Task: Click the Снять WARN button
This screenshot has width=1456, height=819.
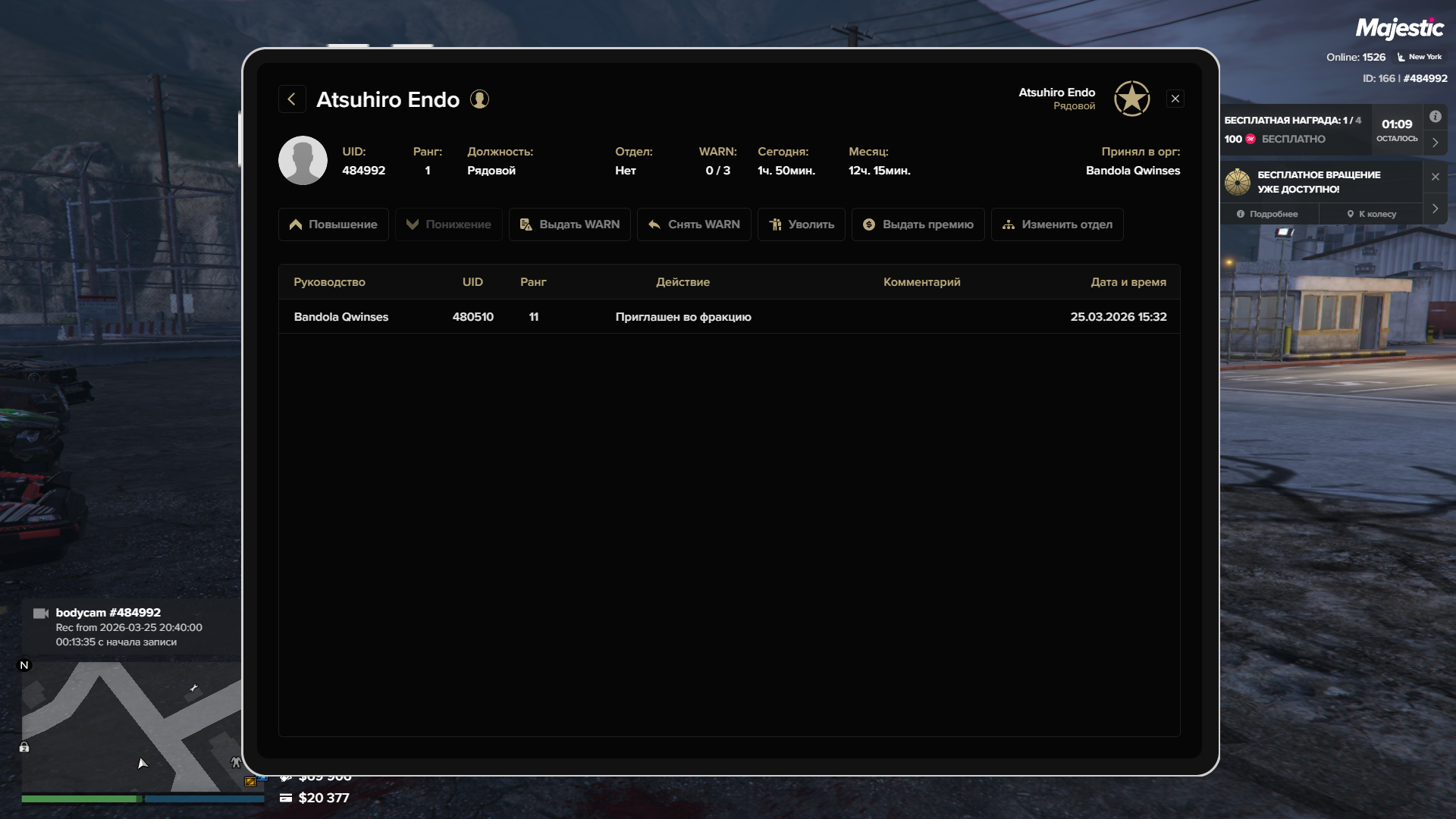Action: tap(694, 224)
